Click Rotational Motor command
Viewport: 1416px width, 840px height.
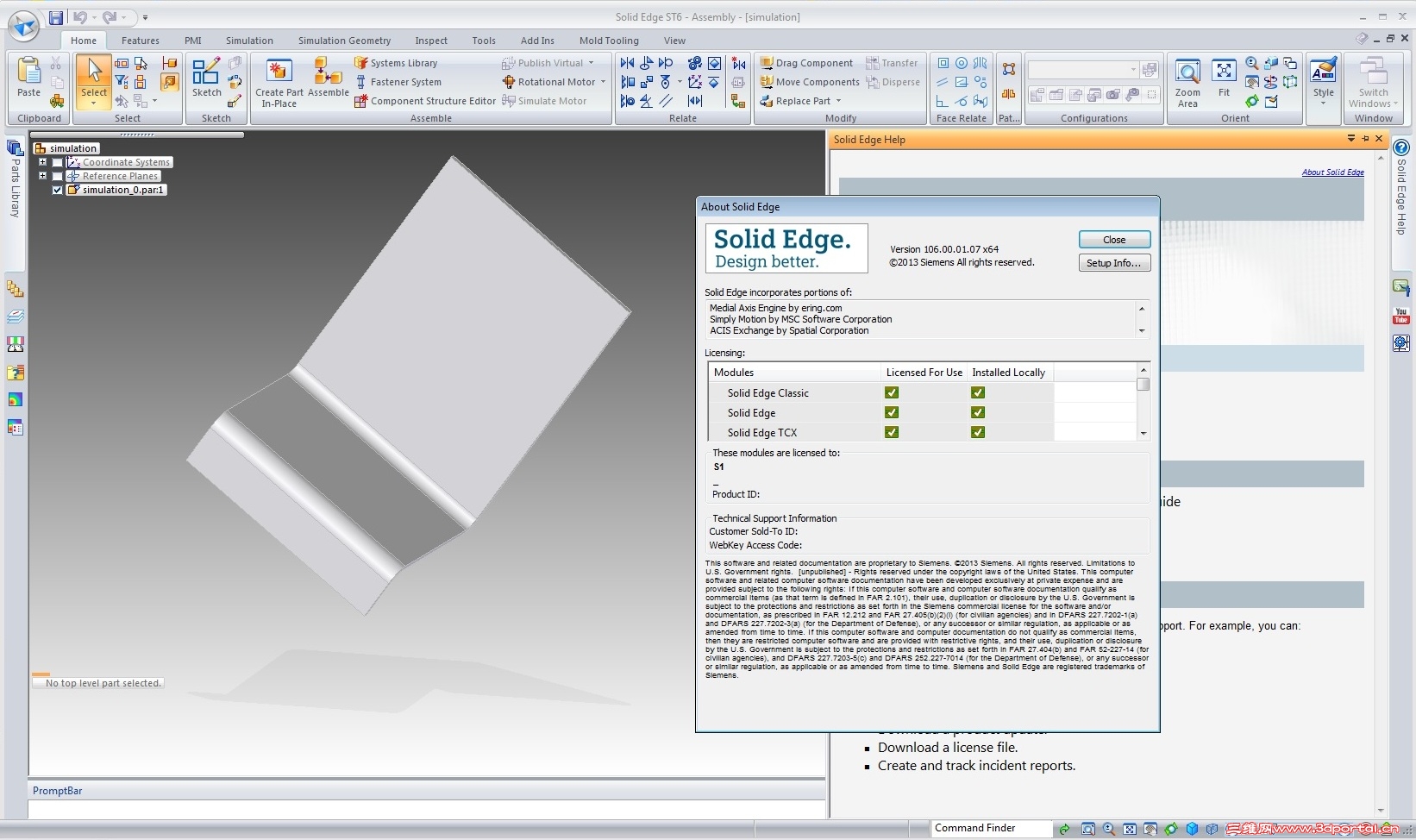pos(548,82)
